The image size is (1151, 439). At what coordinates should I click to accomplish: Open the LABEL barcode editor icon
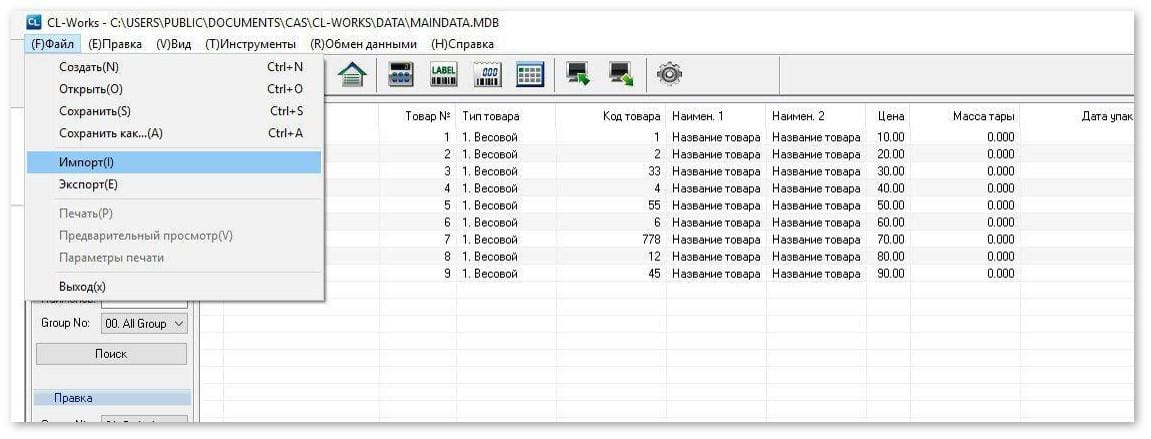[x=444, y=74]
